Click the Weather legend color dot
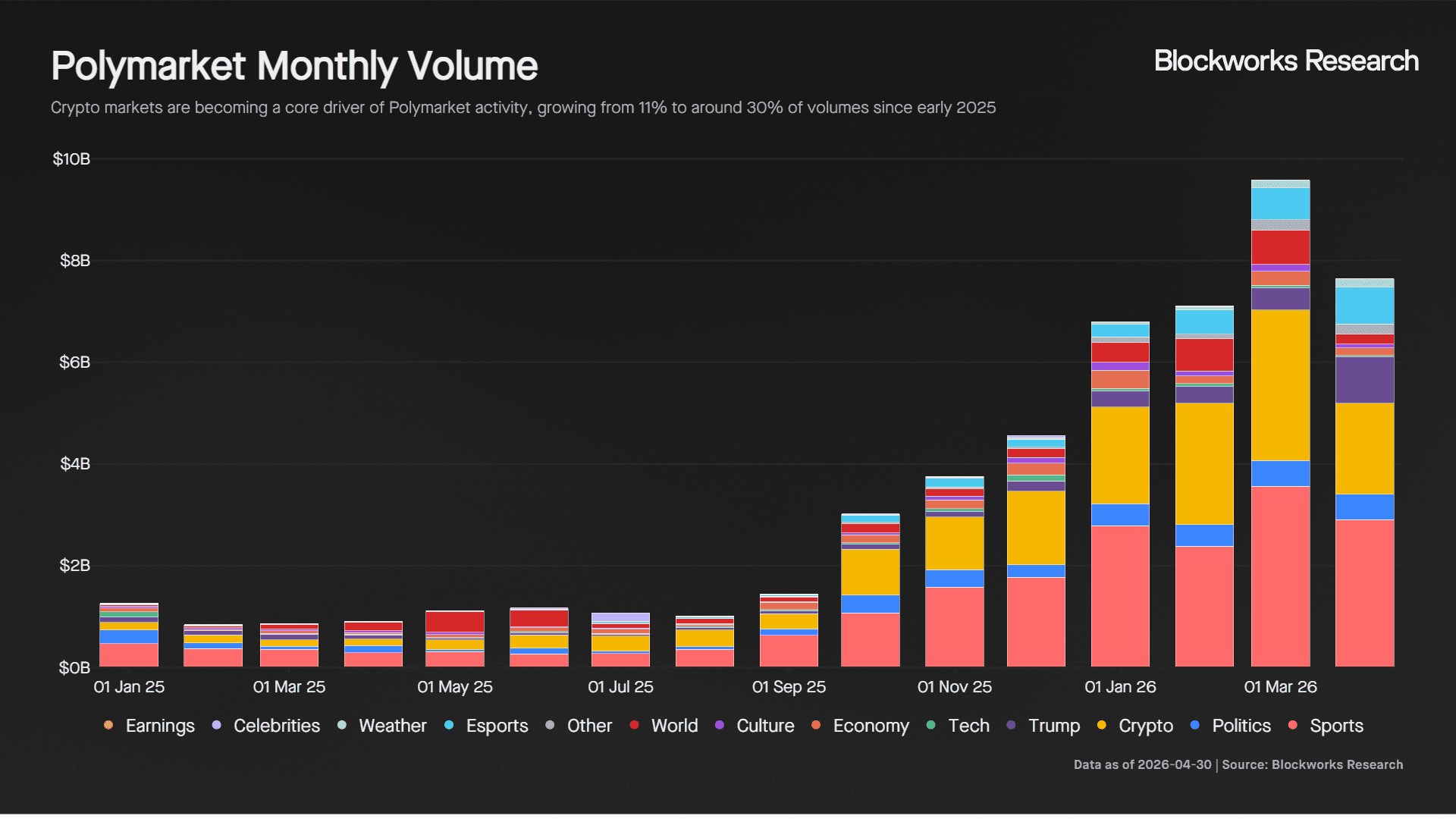The height and width of the screenshot is (819, 1456). (x=342, y=725)
